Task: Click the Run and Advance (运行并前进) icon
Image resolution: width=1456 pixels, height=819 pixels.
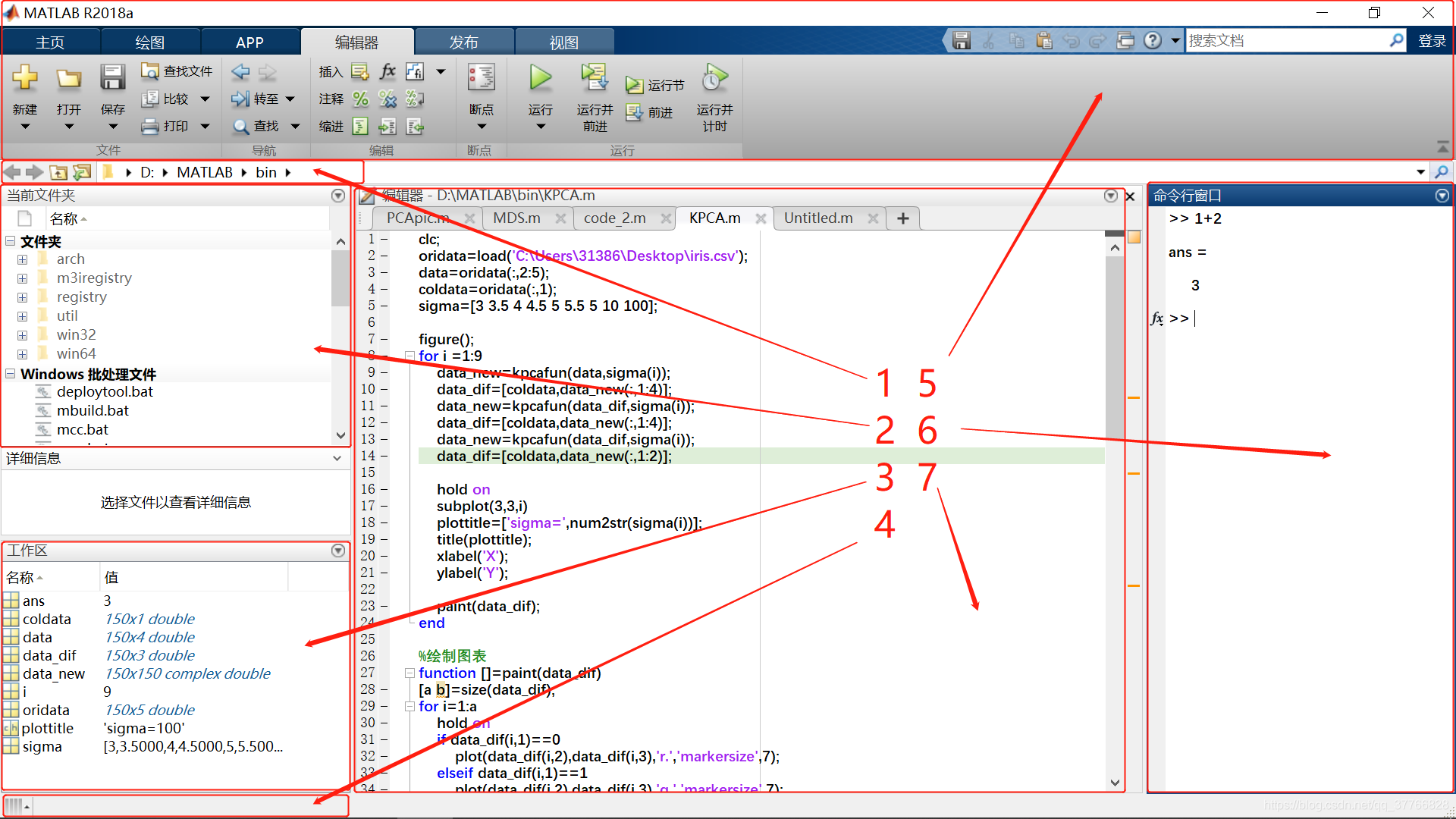Action: tap(595, 77)
